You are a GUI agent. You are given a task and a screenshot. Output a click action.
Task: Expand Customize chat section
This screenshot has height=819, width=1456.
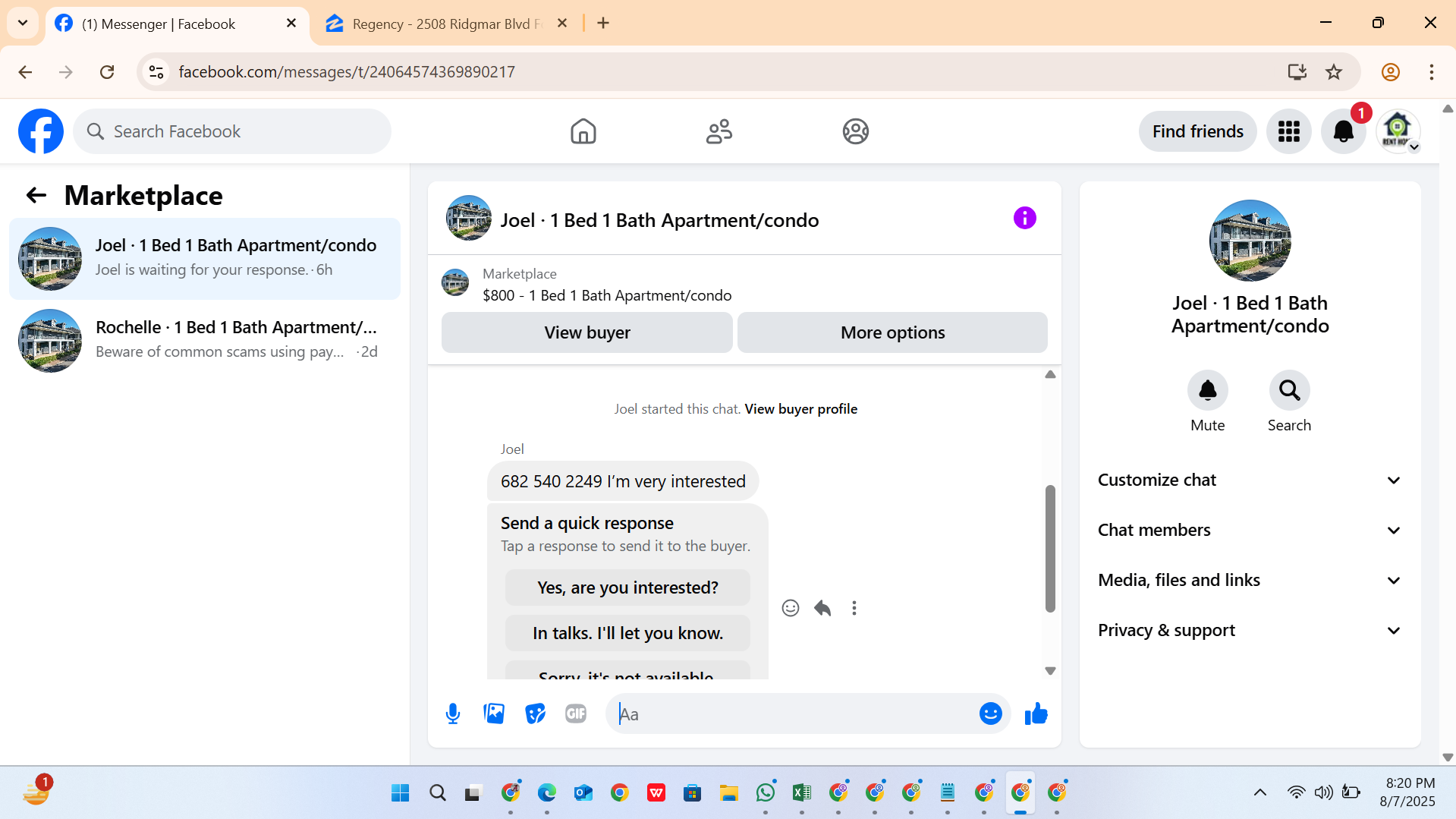click(x=1250, y=480)
